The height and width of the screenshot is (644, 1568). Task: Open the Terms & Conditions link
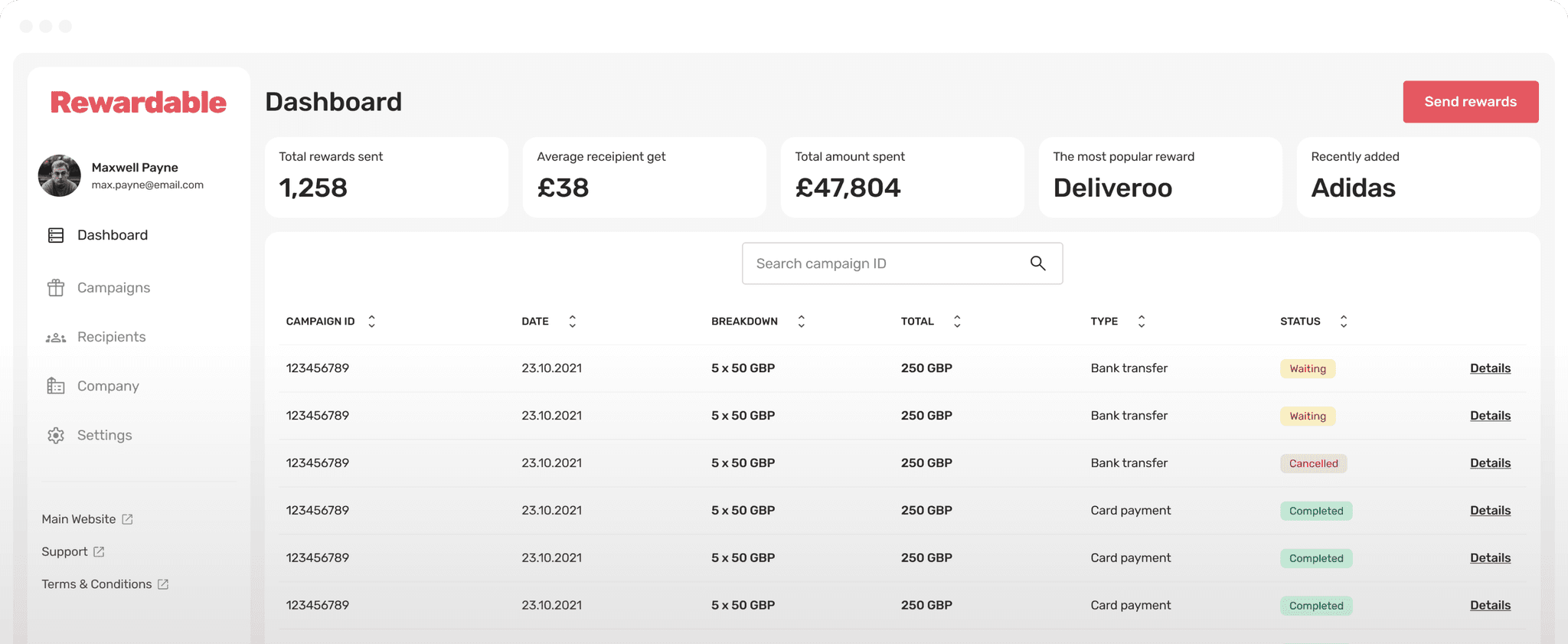[x=96, y=584]
